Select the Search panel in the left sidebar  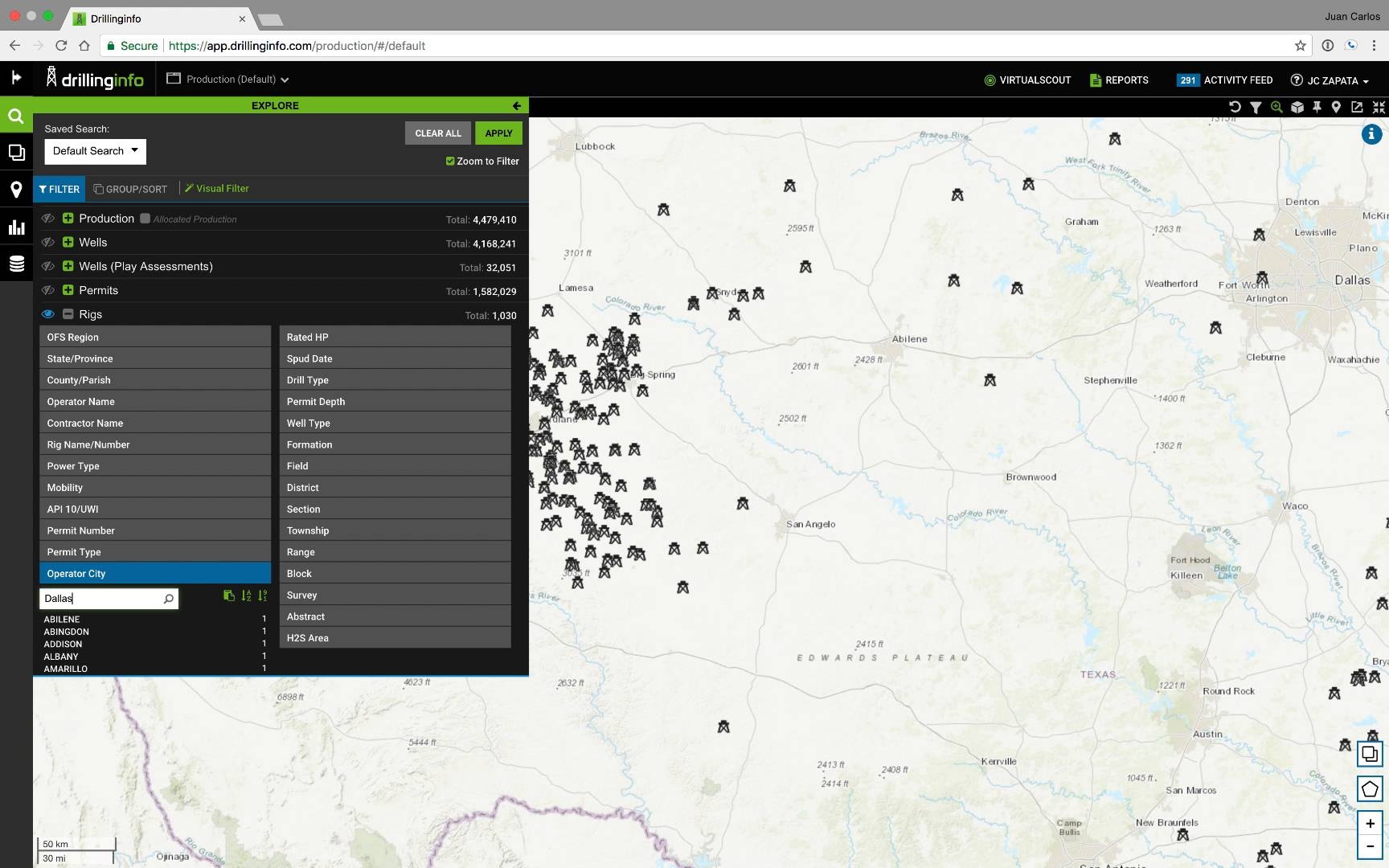click(x=16, y=115)
